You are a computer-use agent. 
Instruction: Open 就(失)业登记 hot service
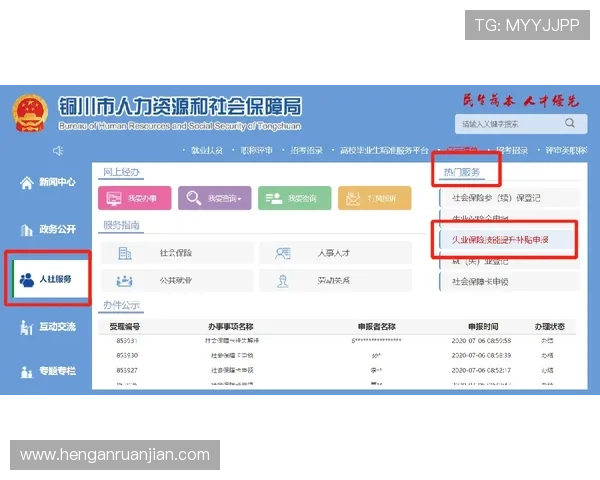coord(510,261)
